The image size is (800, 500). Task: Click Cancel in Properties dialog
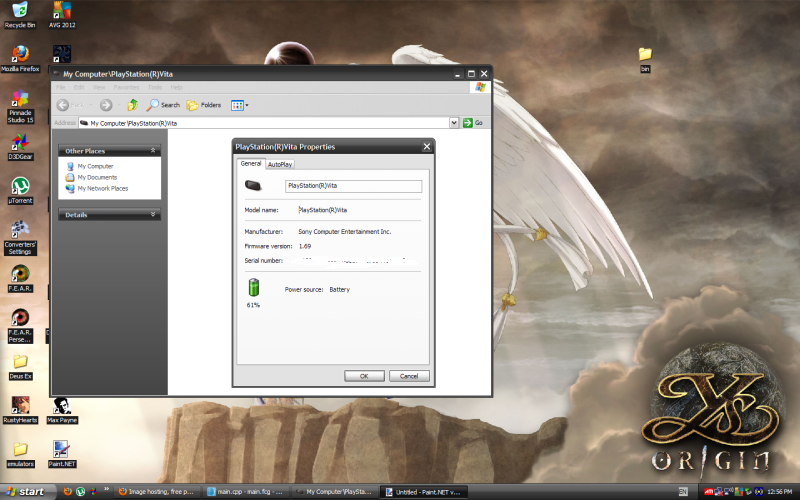pos(409,376)
